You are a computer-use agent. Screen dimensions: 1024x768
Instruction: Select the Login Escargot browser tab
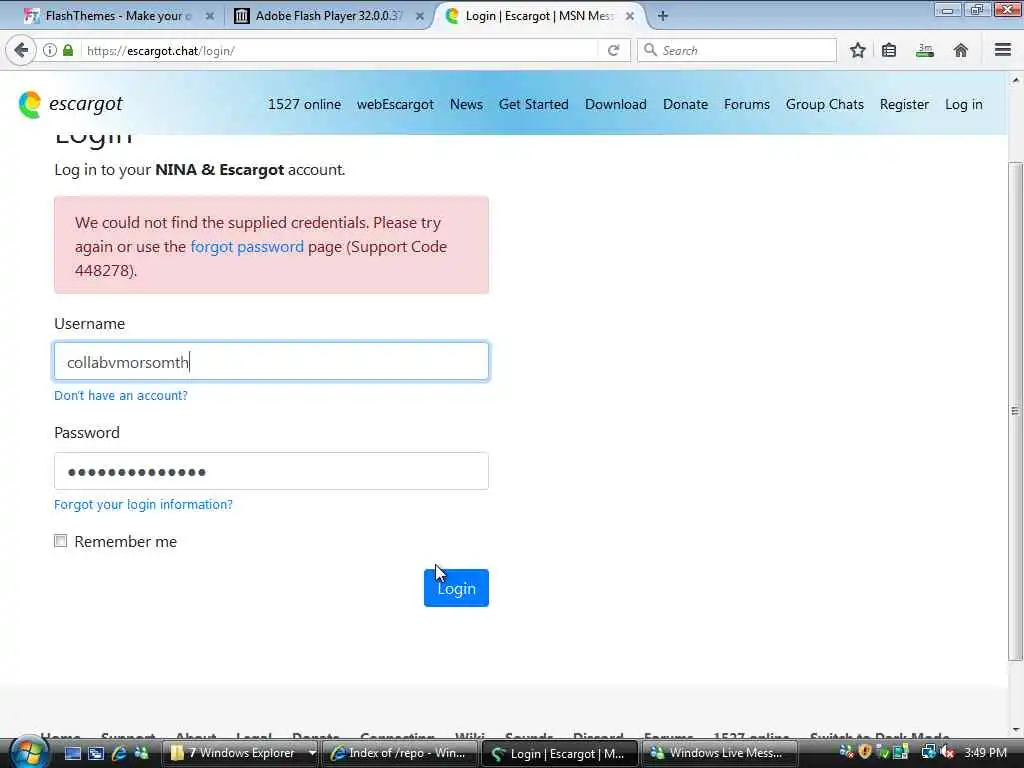[539, 16]
